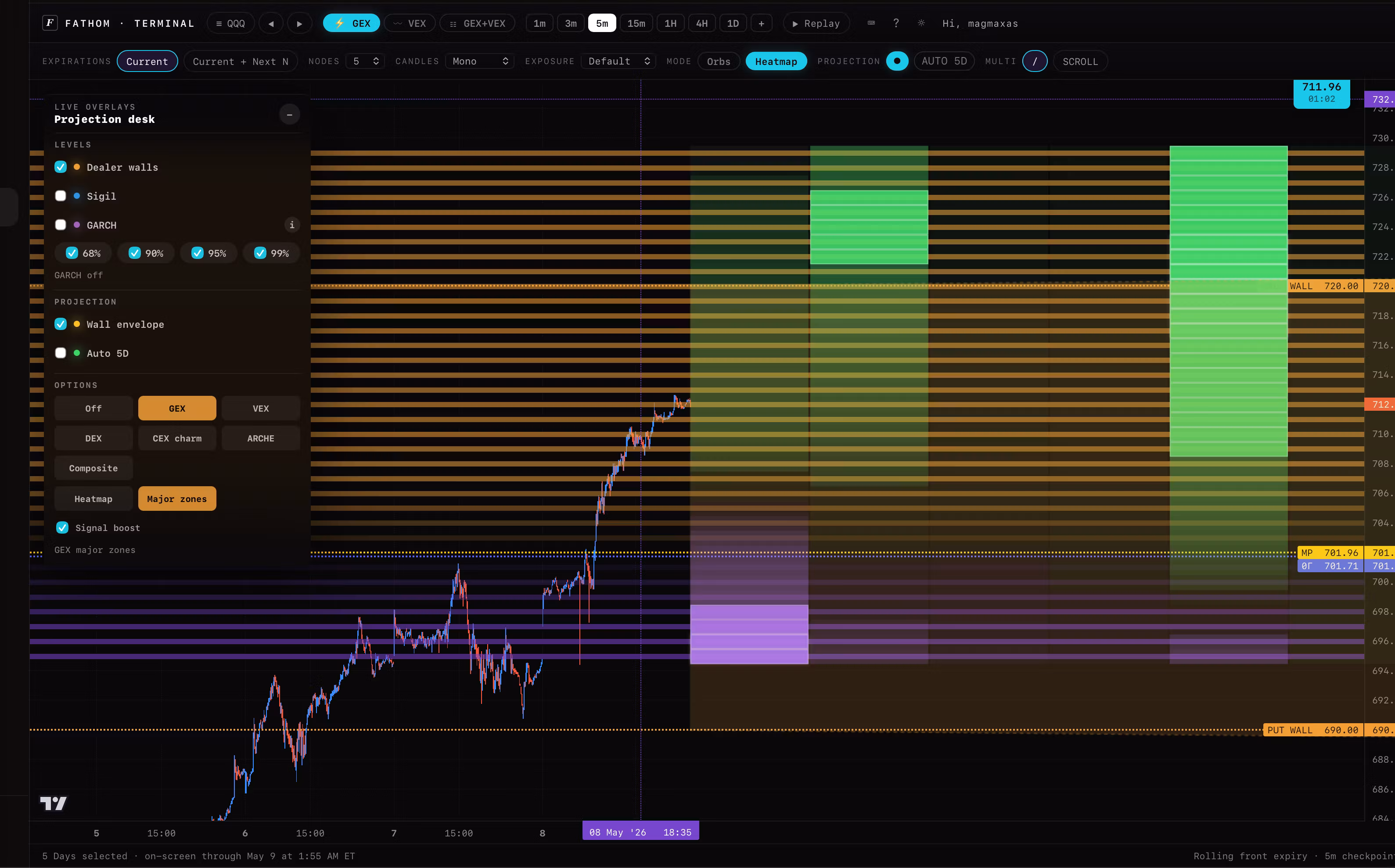Select the 4H timeframe
The width and height of the screenshot is (1395, 868).
[x=701, y=24]
